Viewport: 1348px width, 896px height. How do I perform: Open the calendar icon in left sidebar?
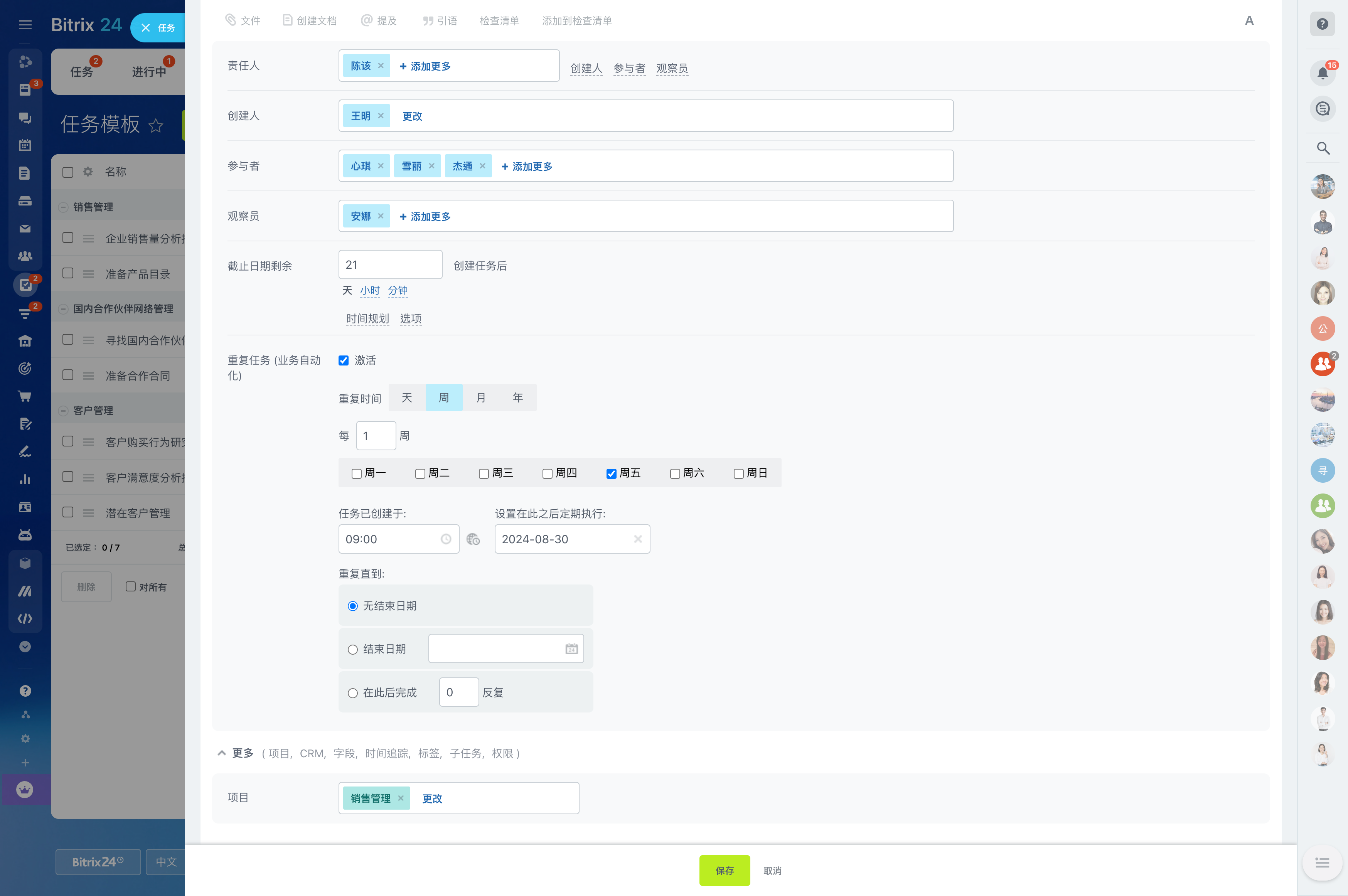(x=25, y=145)
